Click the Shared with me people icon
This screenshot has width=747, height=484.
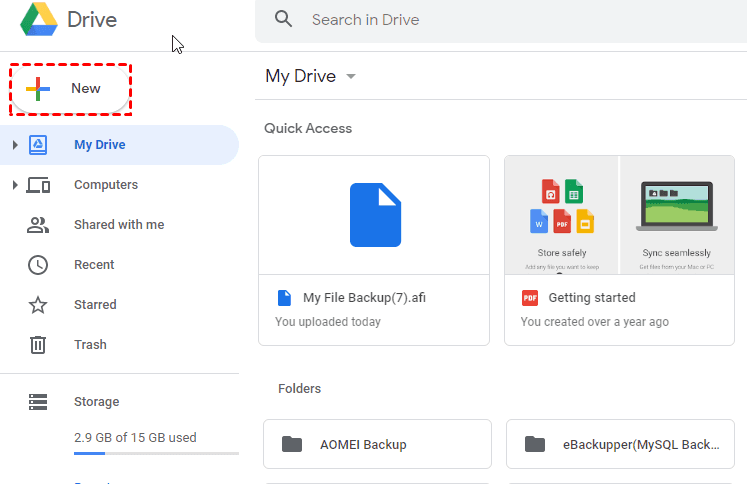coord(38,225)
